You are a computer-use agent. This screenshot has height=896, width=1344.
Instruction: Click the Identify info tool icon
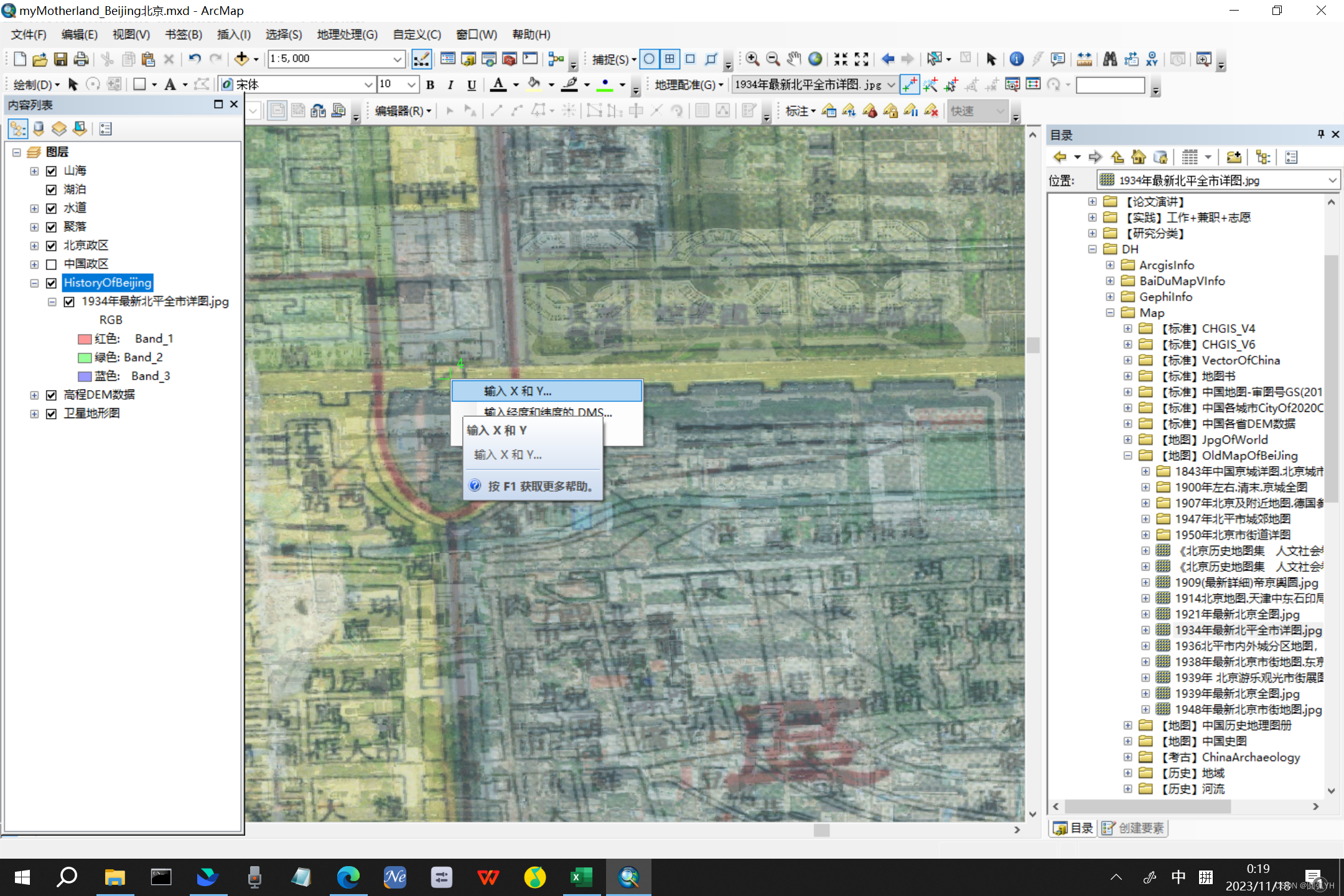(x=1016, y=59)
